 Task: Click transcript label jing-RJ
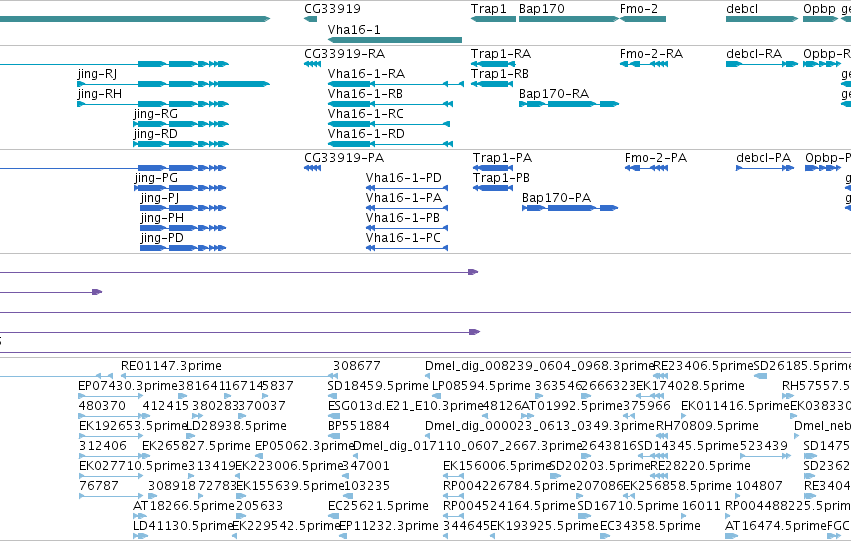(x=97, y=74)
